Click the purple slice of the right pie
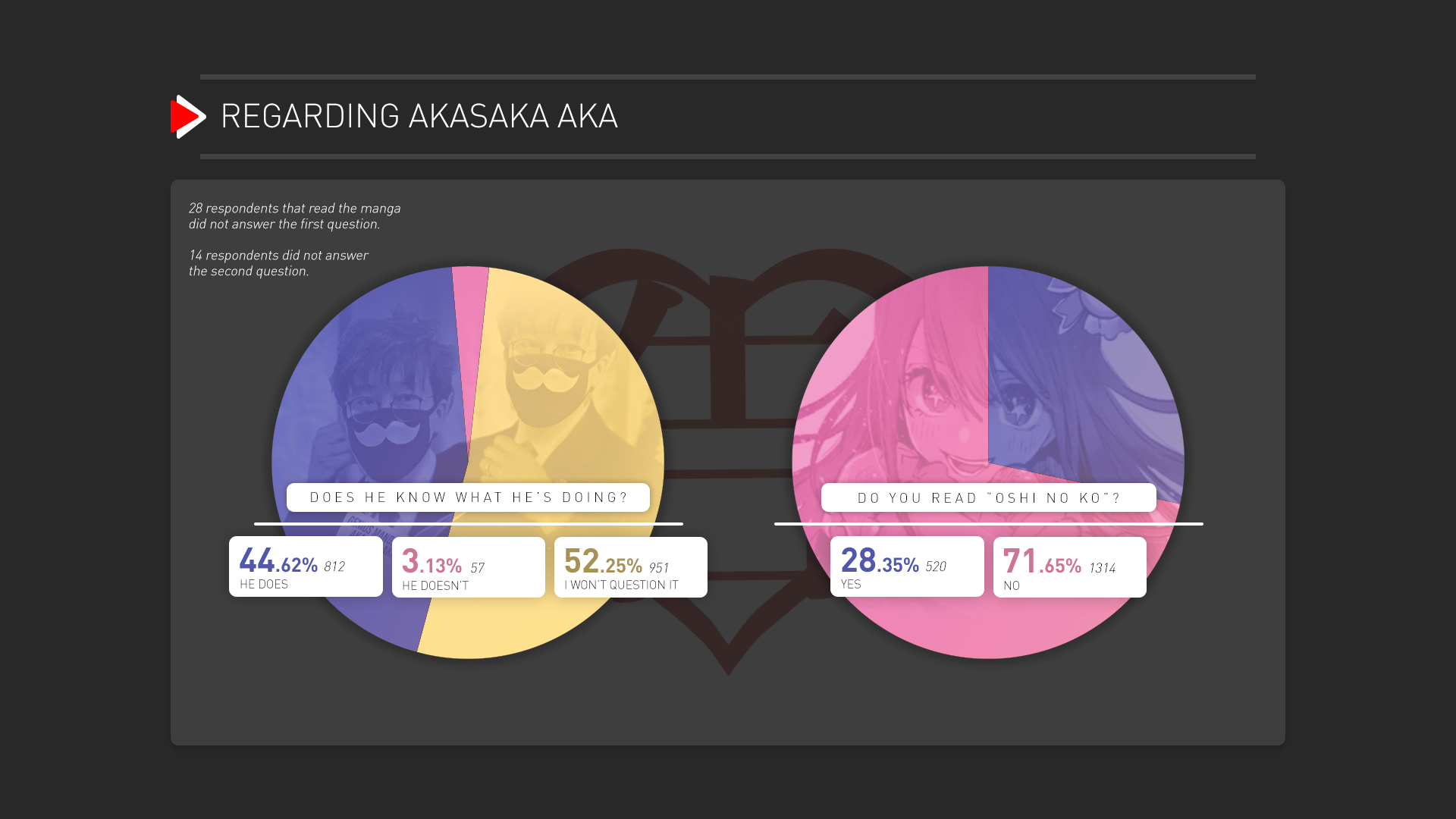1456x819 pixels. click(x=1077, y=379)
